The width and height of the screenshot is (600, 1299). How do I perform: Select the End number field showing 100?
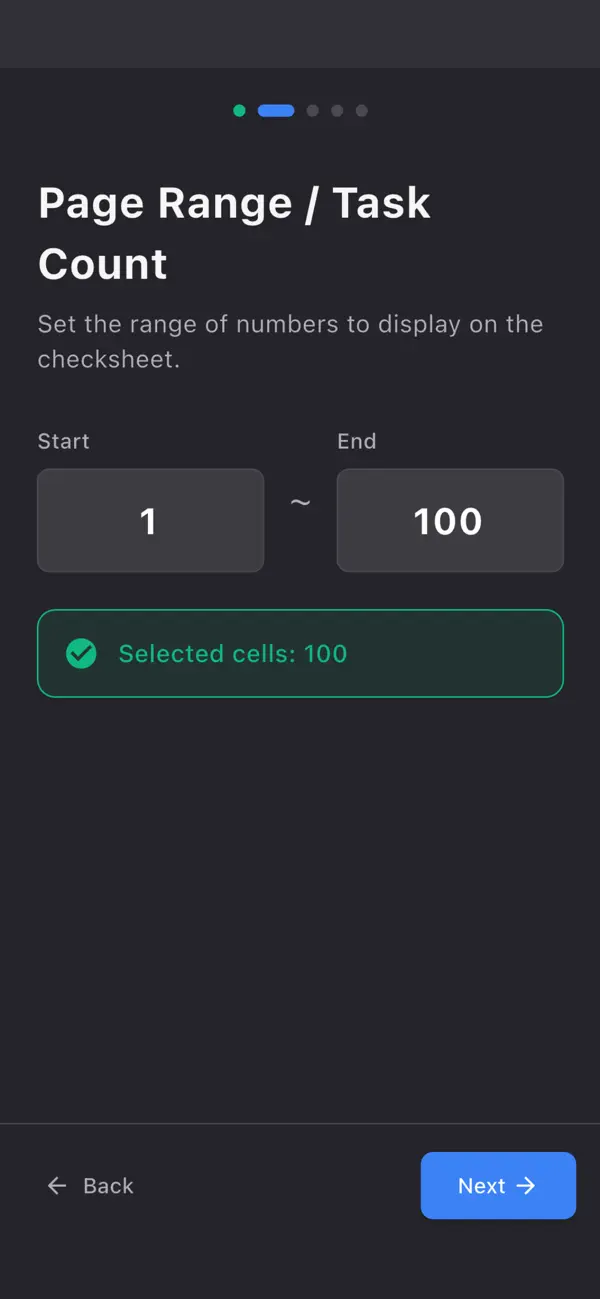point(450,520)
